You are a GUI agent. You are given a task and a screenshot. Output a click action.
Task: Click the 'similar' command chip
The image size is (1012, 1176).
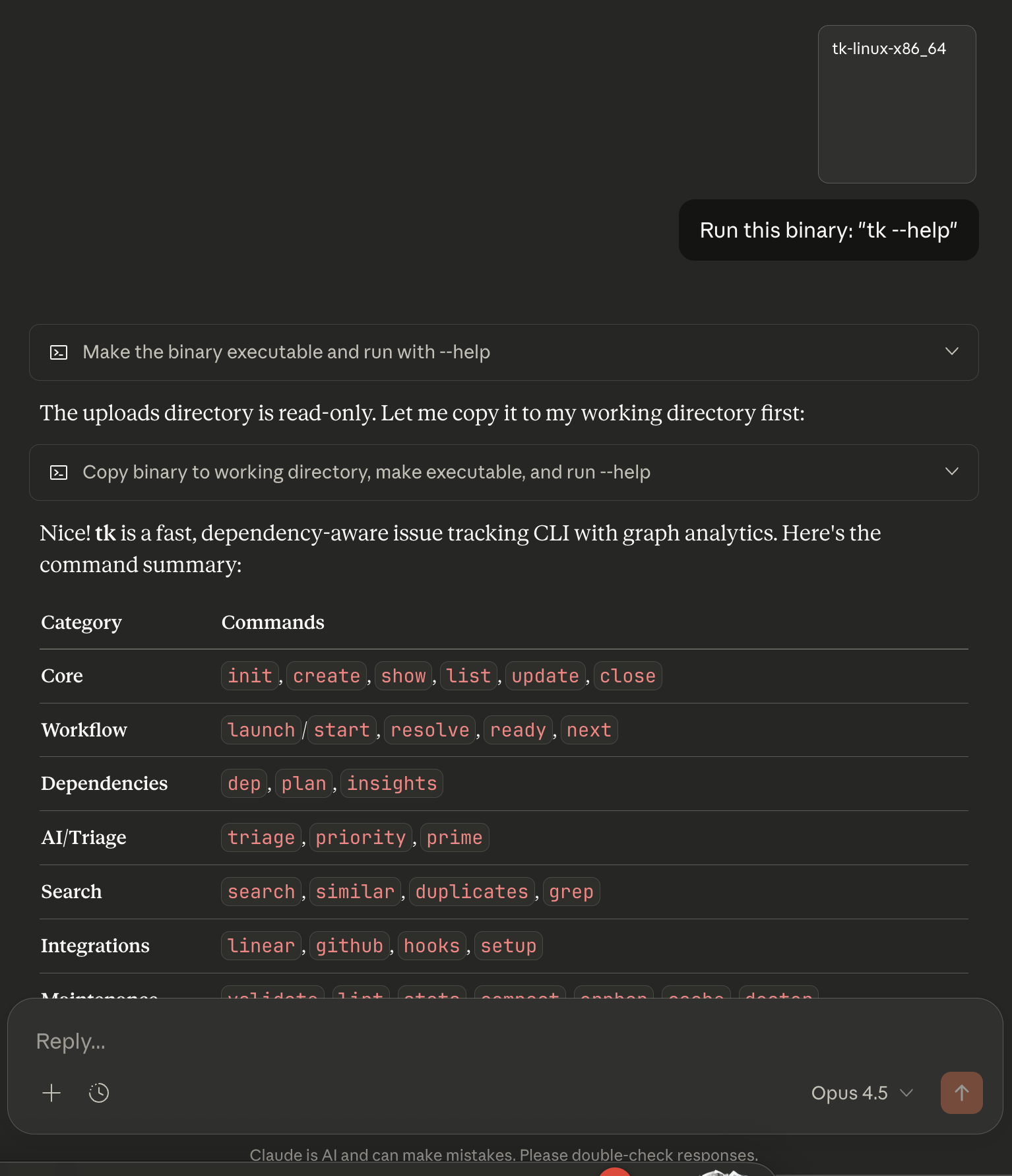click(355, 892)
